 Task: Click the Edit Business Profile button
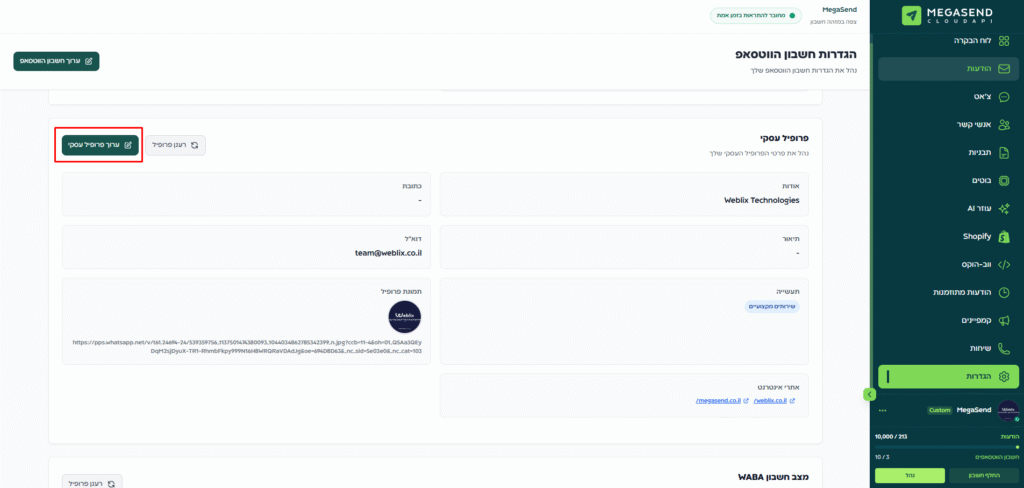[100, 145]
